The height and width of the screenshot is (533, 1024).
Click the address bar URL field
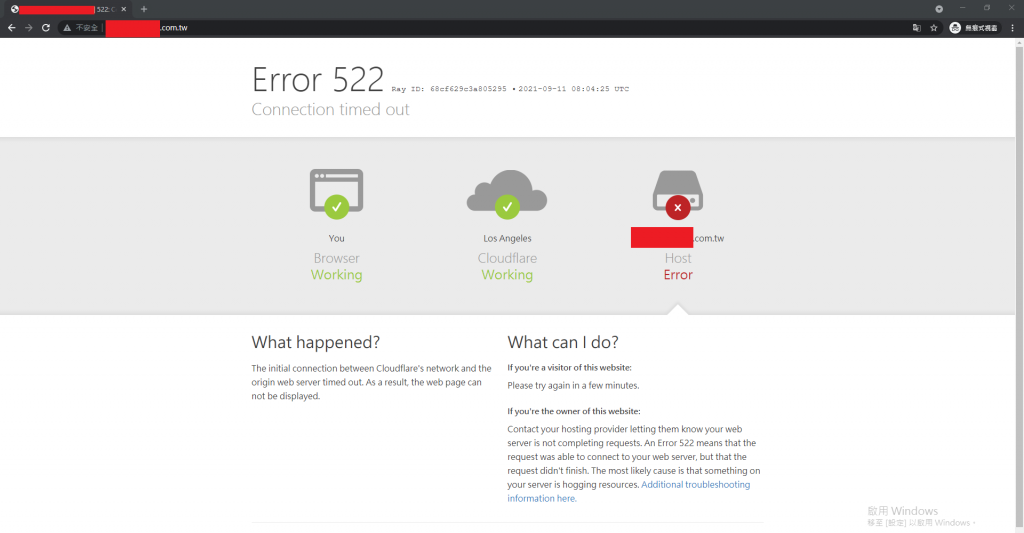point(483,27)
